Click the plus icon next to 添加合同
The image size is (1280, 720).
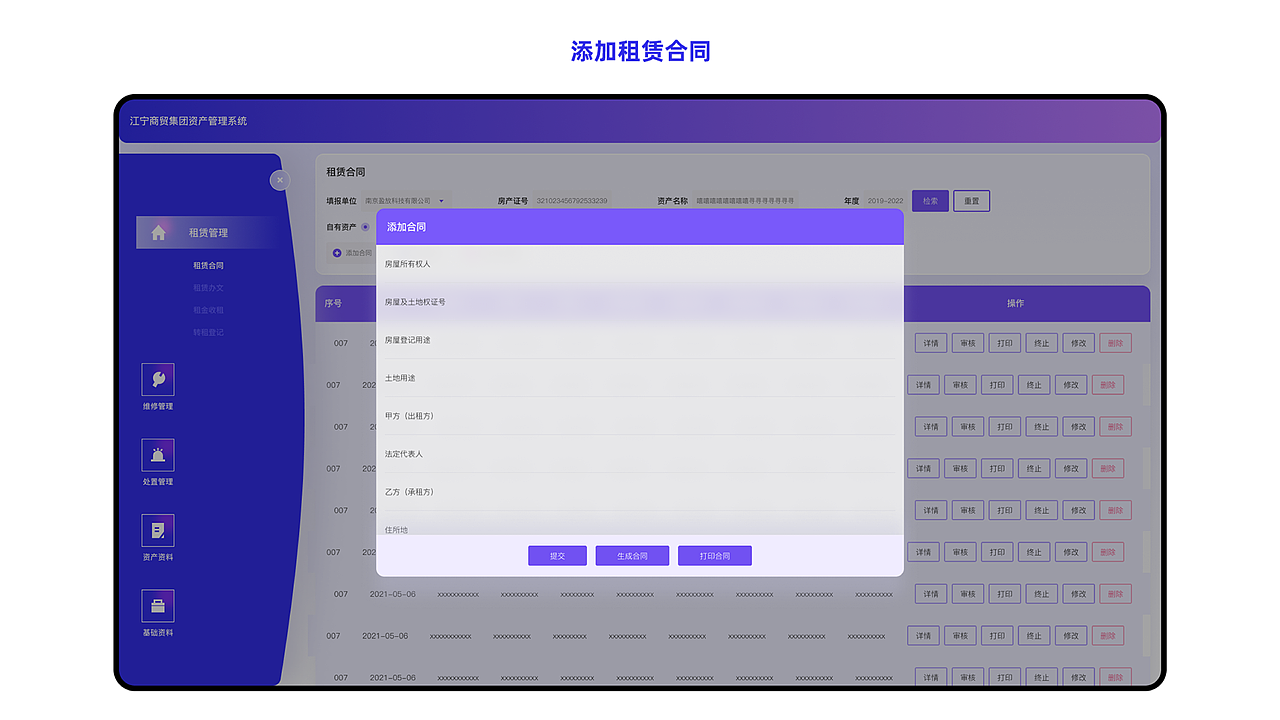click(x=337, y=253)
